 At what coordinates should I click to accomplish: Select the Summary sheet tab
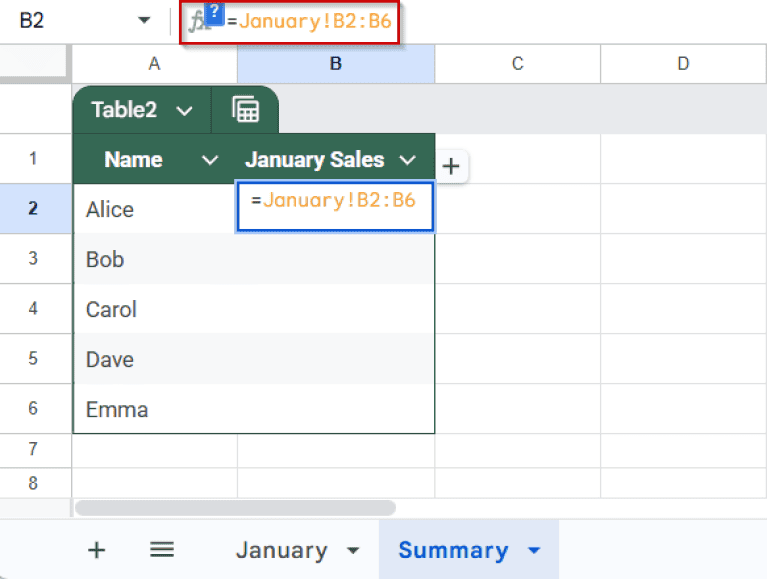coord(452,550)
